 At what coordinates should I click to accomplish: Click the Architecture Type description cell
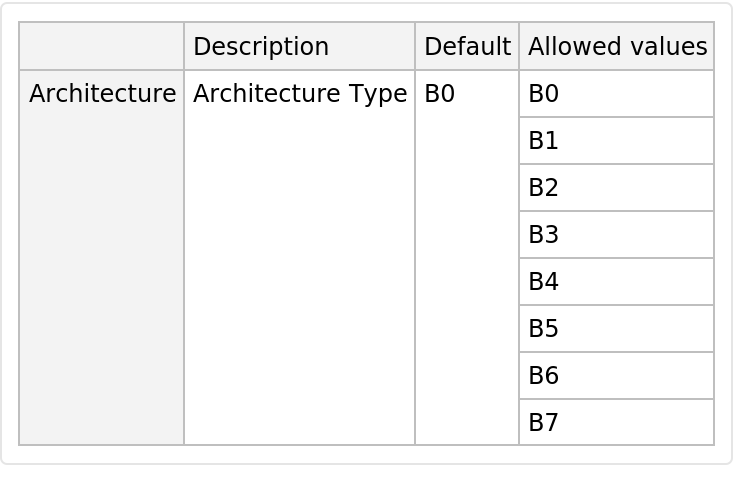[299, 94]
